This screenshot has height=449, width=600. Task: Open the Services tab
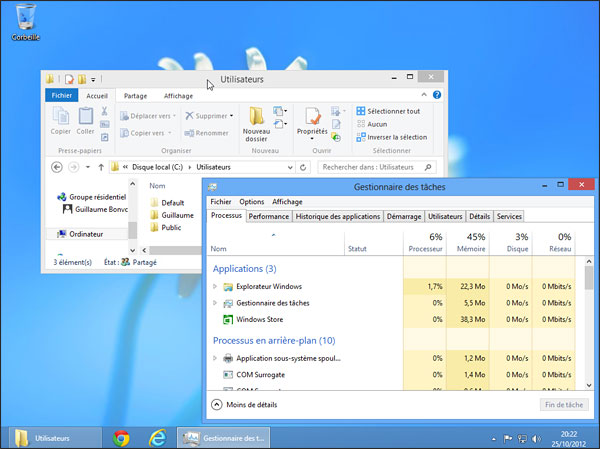509,216
